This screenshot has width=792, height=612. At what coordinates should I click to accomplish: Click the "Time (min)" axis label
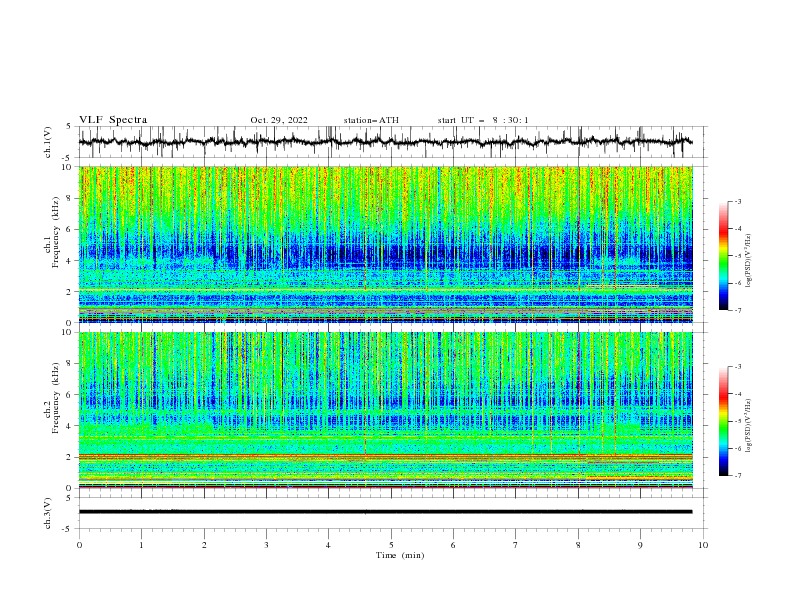(x=400, y=555)
